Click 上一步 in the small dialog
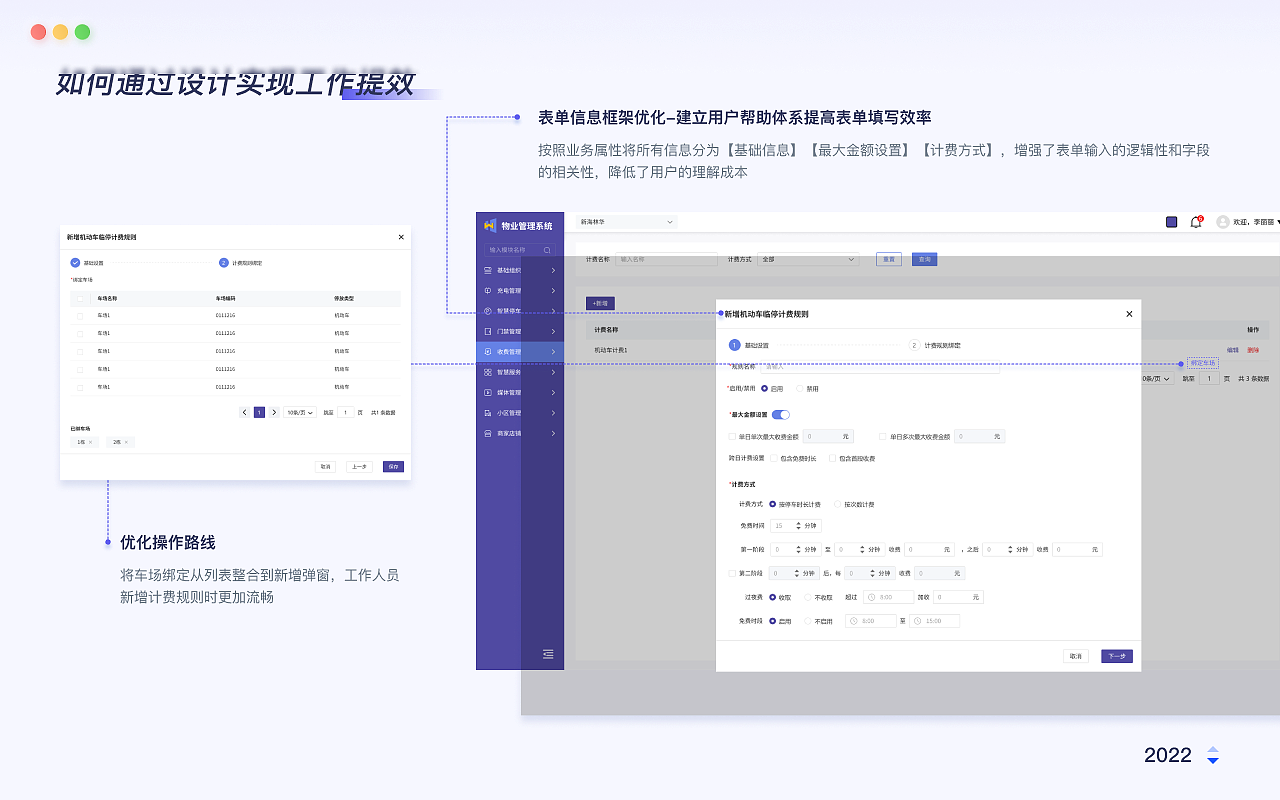1280x800 pixels. pyautogui.click(x=359, y=466)
